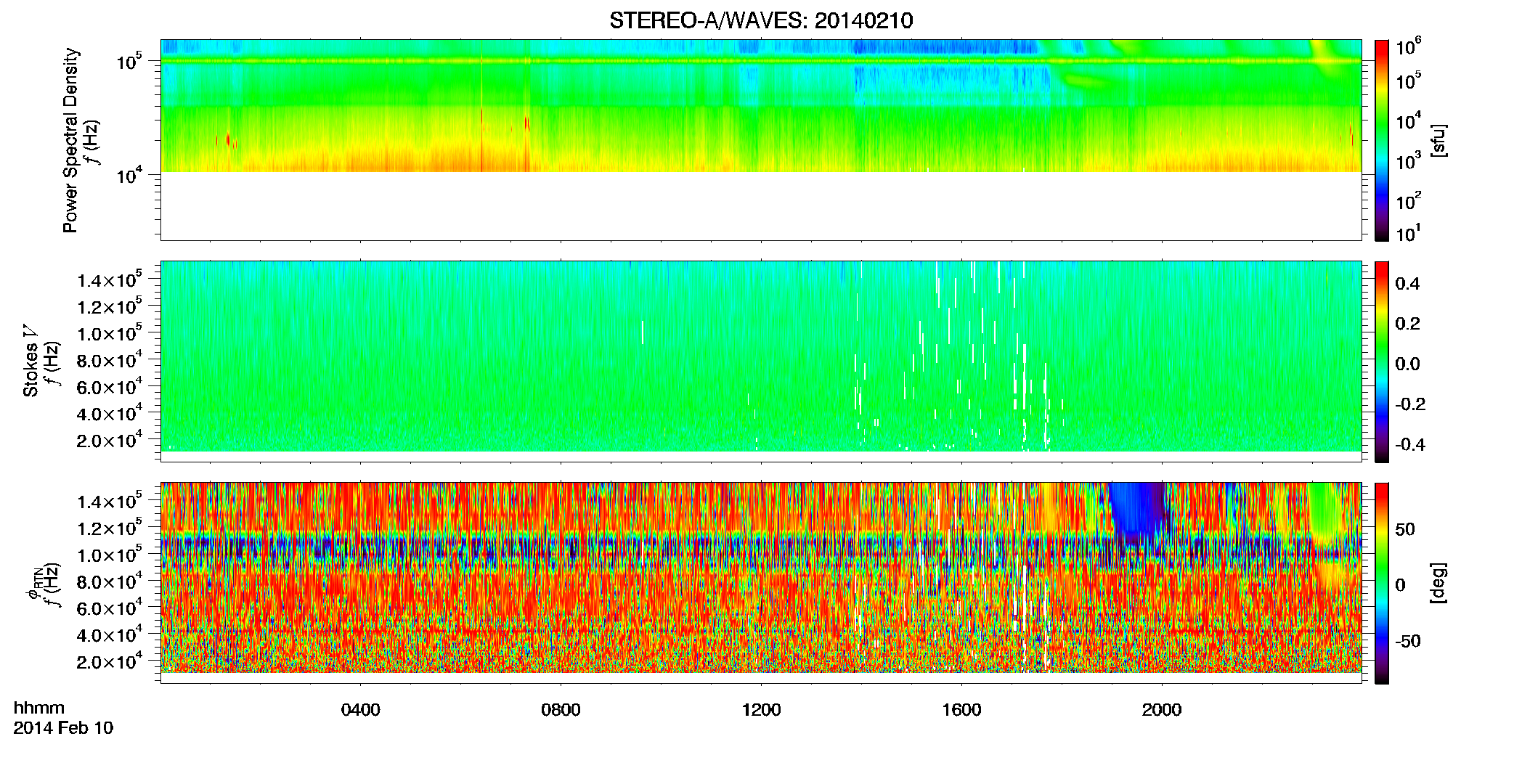Image resolution: width=1522 pixels, height=784 pixels.
Task: Click the 50 tick on the deg colorbar
Action: coord(1405,529)
